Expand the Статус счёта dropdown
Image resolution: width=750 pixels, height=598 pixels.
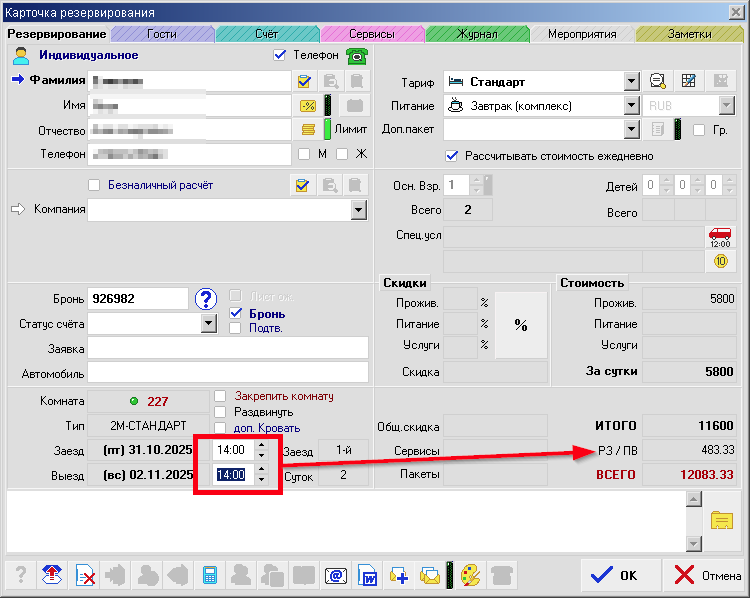coord(209,324)
